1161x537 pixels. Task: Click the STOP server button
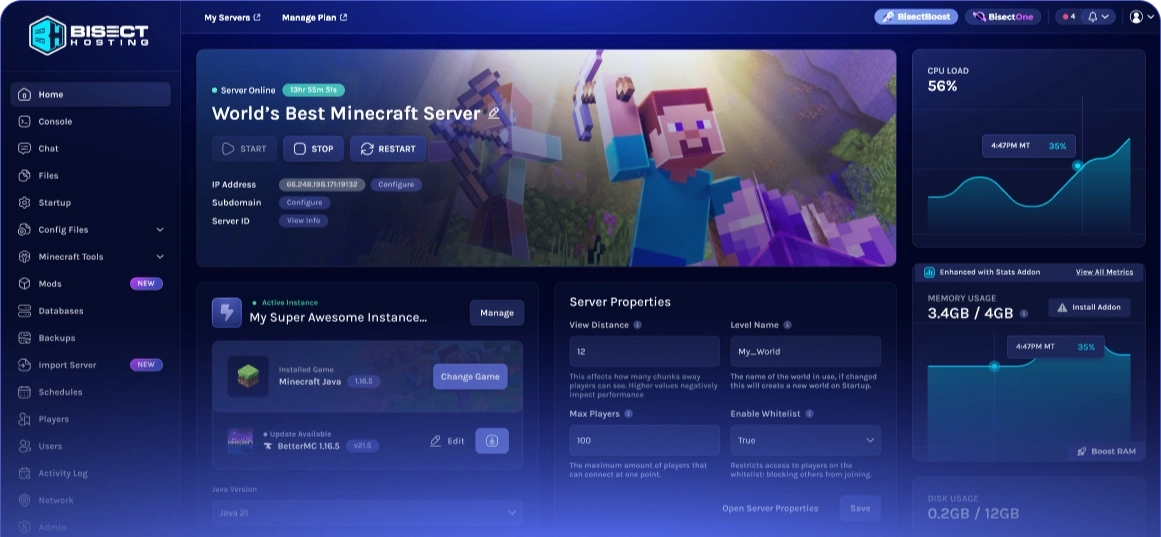click(313, 149)
